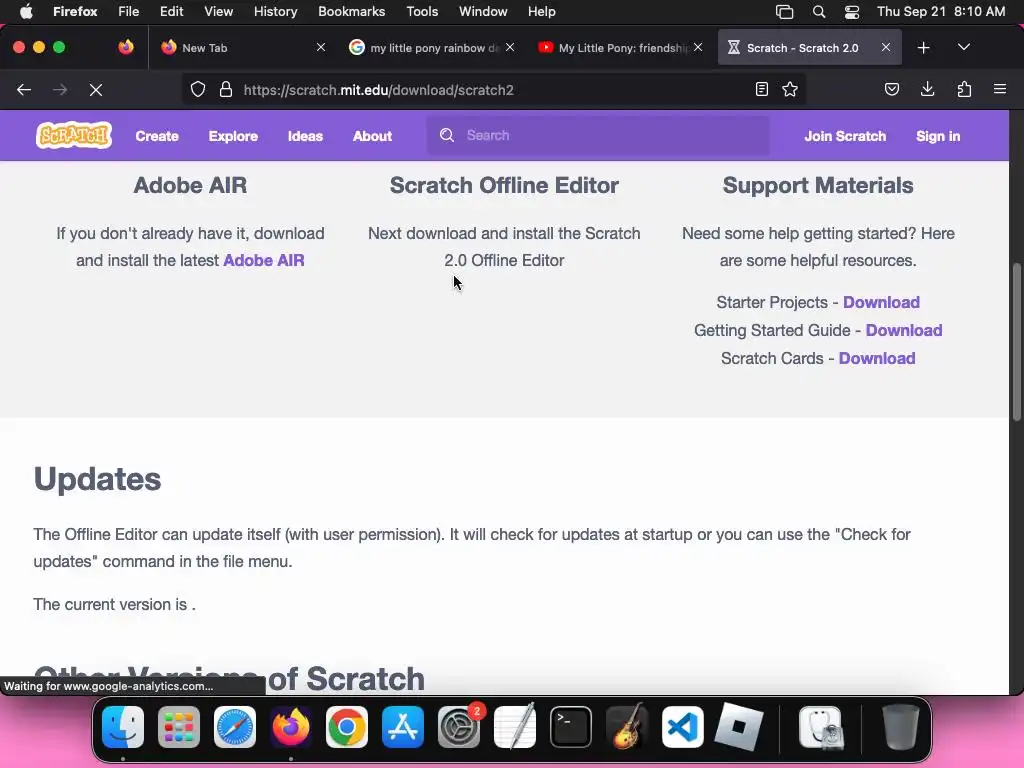Open the Apple menu

coord(26,12)
